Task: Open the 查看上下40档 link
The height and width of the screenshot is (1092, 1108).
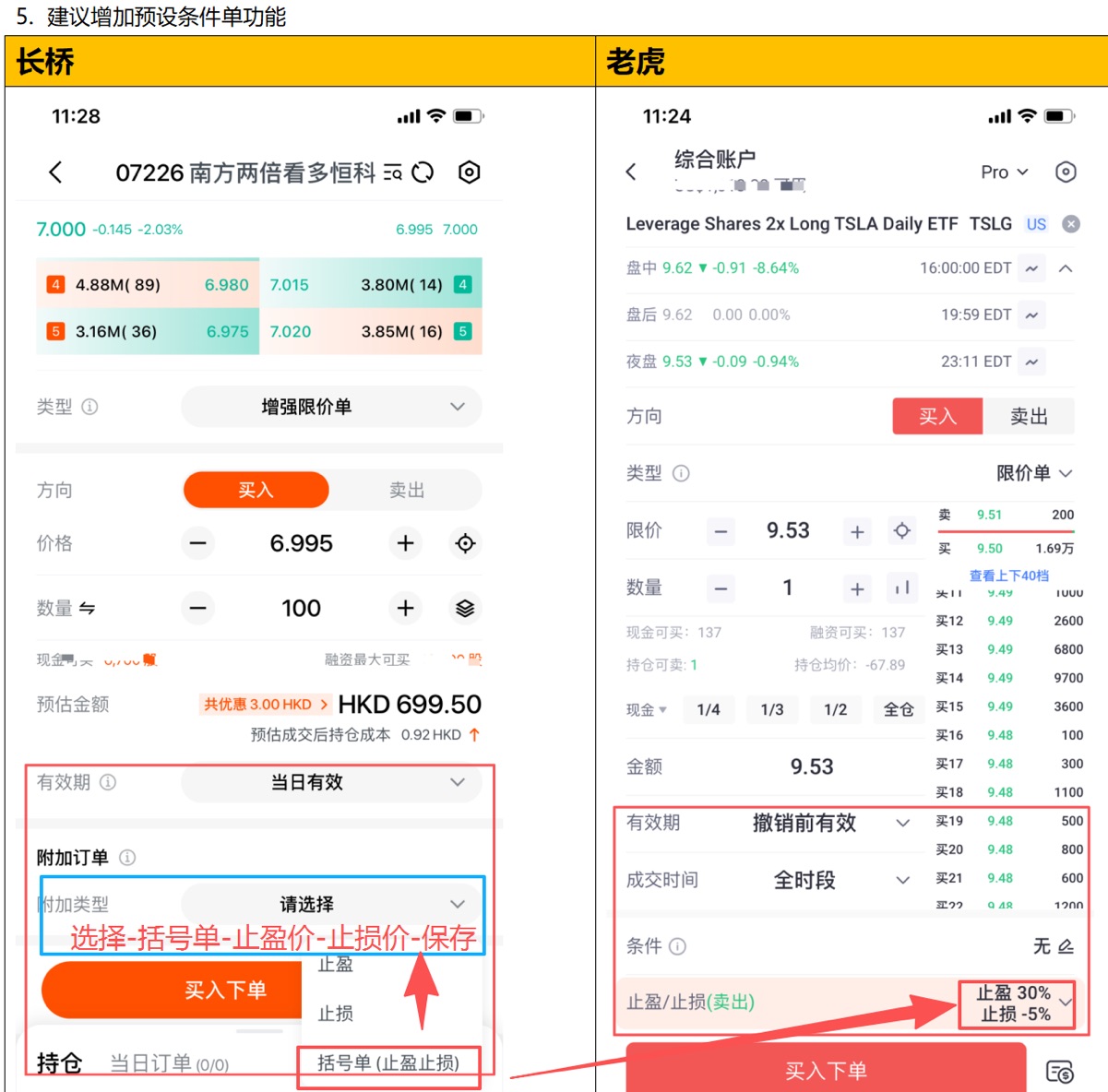Action: (1009, 576)
